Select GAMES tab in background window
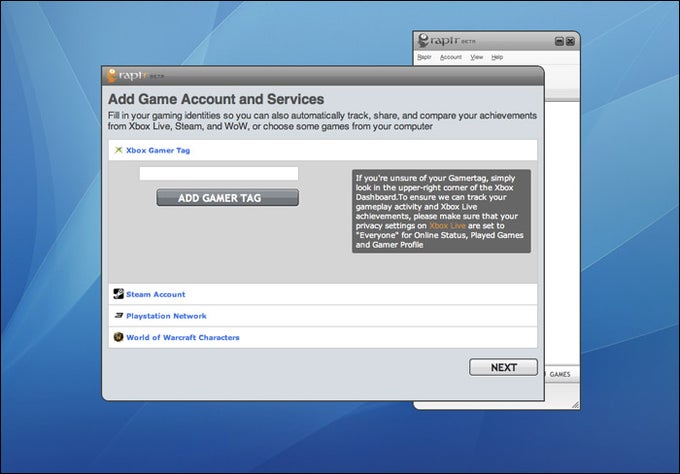Viewport: 680px width, 474px height. point(560,374)
